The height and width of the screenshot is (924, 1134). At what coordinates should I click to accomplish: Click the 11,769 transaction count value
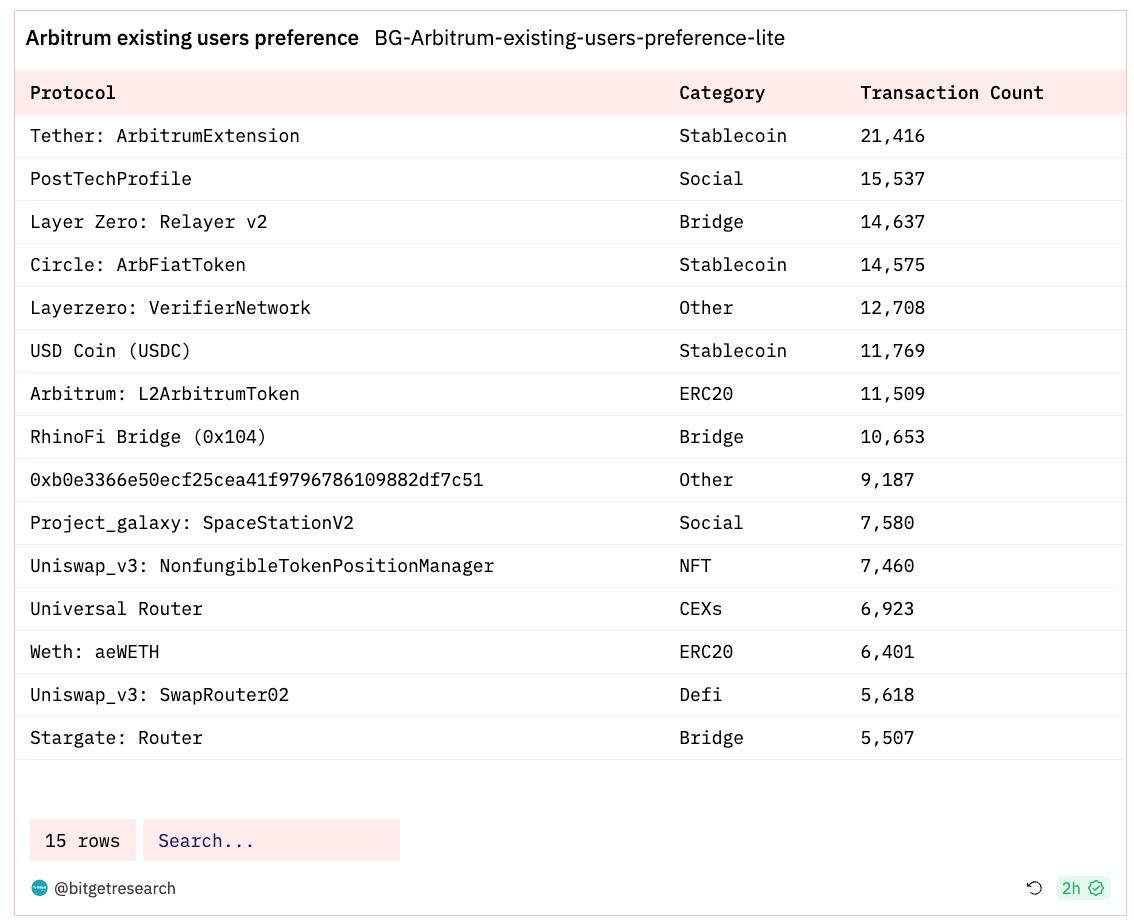click(x=892, y=351)
